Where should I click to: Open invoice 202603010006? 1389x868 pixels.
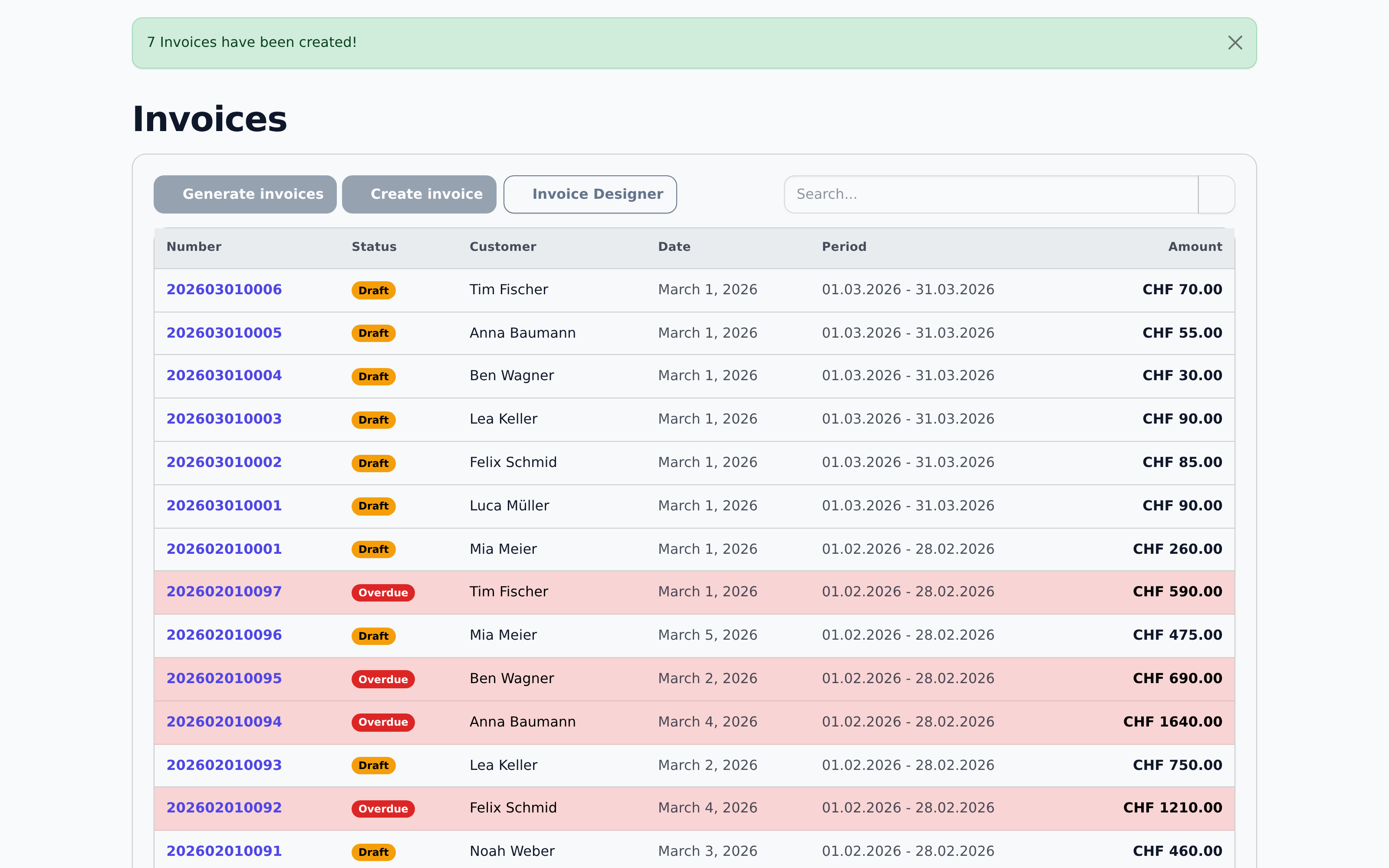point(224,289)
